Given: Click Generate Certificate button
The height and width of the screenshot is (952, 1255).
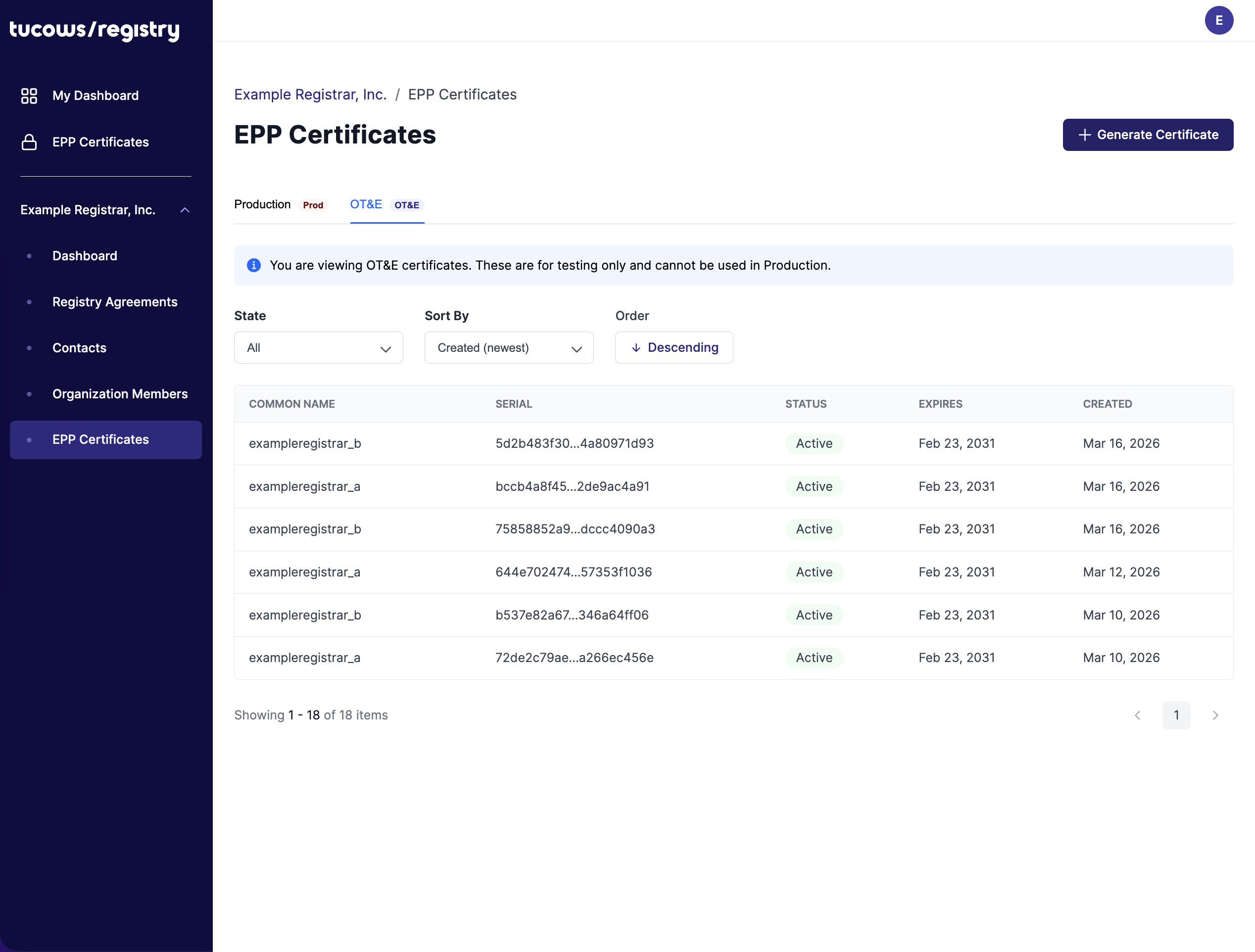Looking at the screenshot, I should click(x=1148, y=135).
